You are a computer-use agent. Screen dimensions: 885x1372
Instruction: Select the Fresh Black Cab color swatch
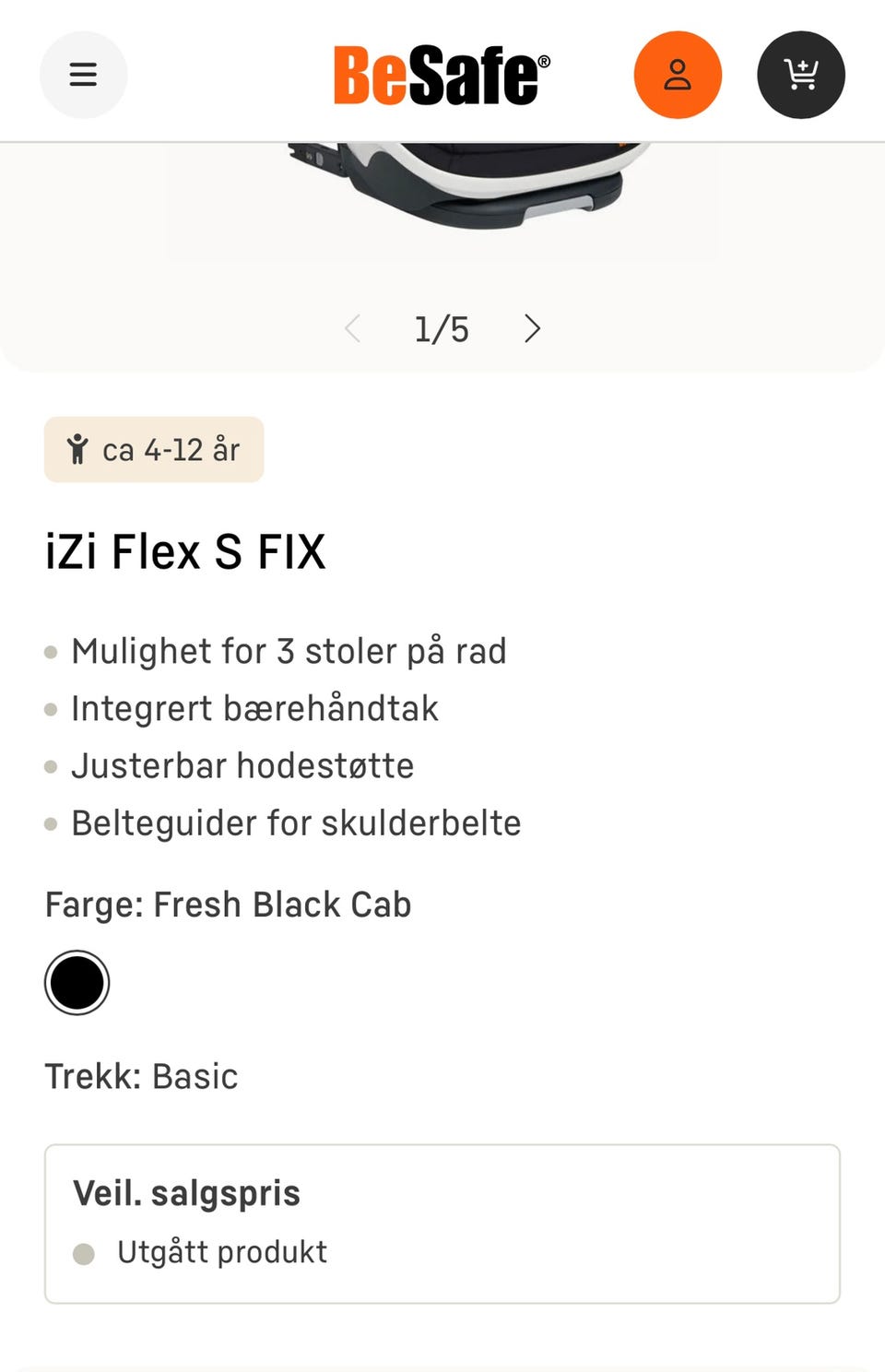click(77, 983)
